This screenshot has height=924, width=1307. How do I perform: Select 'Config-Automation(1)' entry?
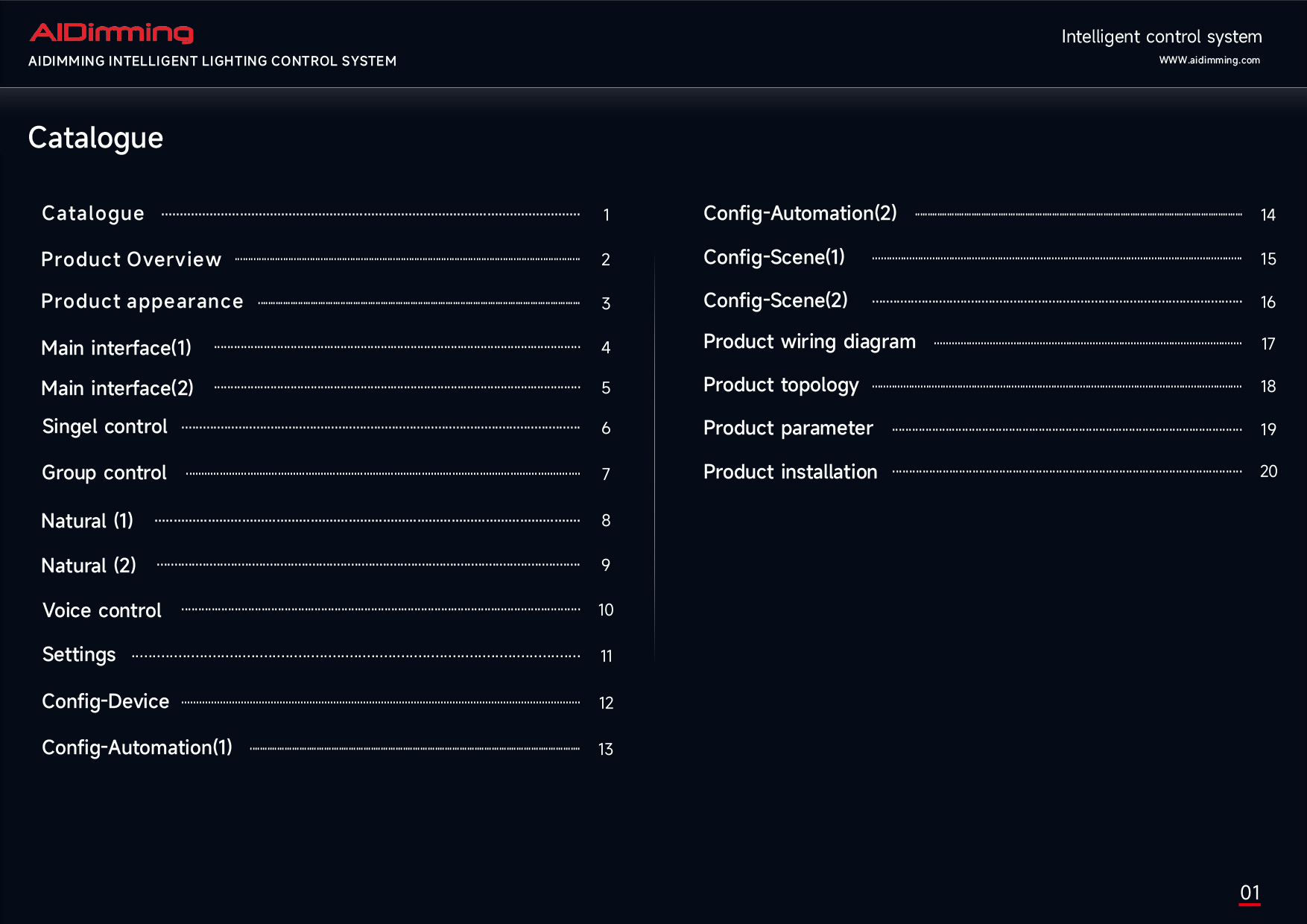coord(137,748)
